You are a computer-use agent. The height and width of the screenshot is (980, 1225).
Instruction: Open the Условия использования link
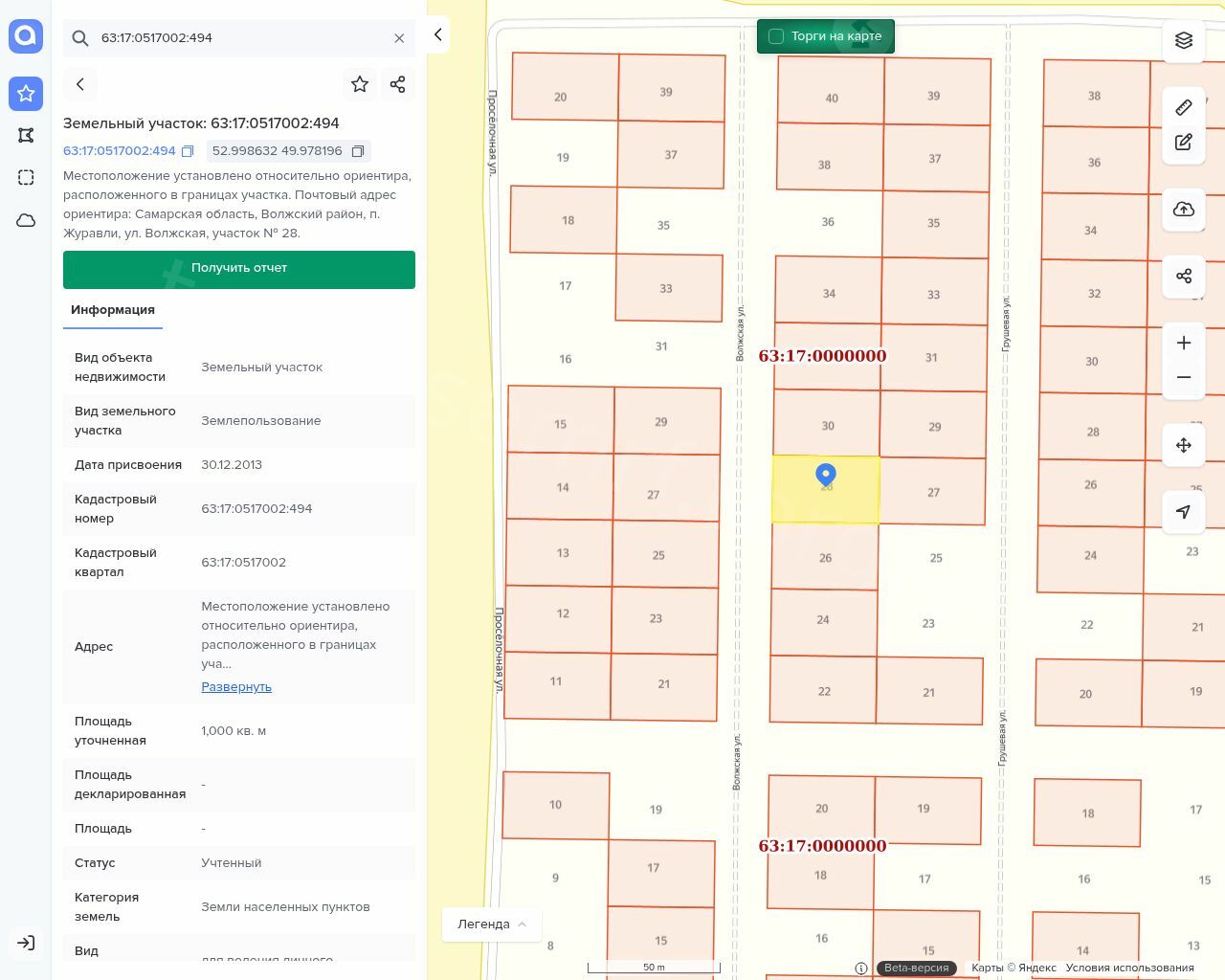click(x=1129, y=968)
